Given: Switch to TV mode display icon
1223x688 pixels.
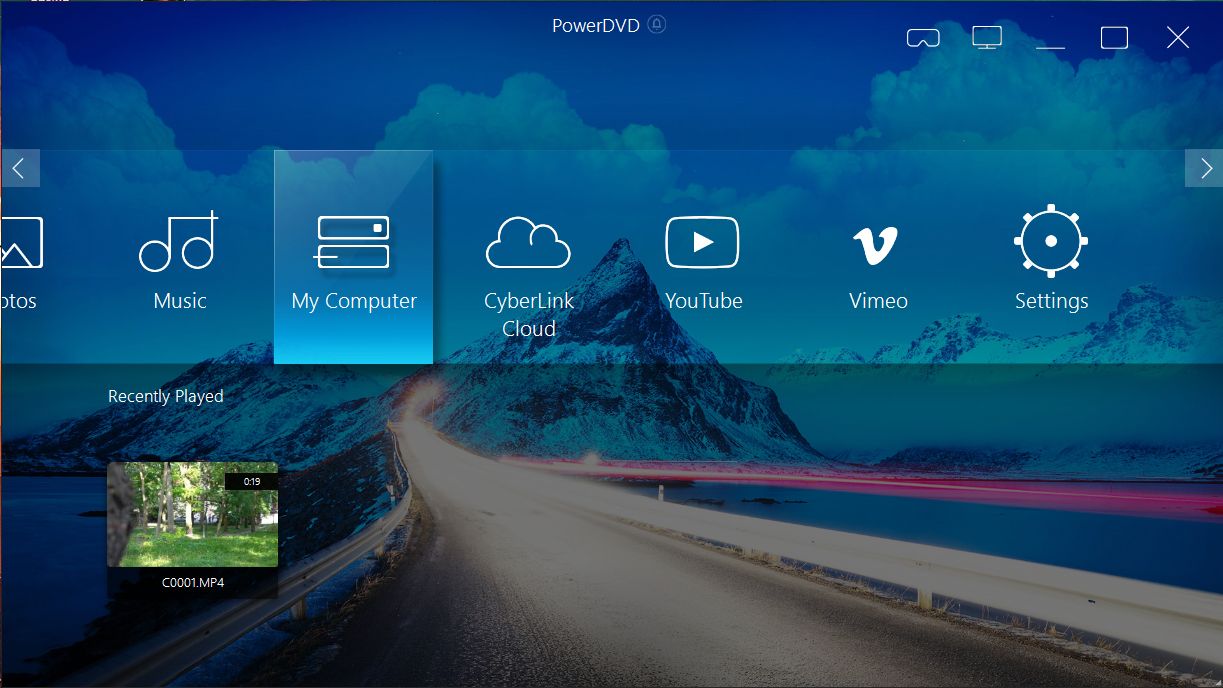Looking at the screenshot, I should coord(987,38).
